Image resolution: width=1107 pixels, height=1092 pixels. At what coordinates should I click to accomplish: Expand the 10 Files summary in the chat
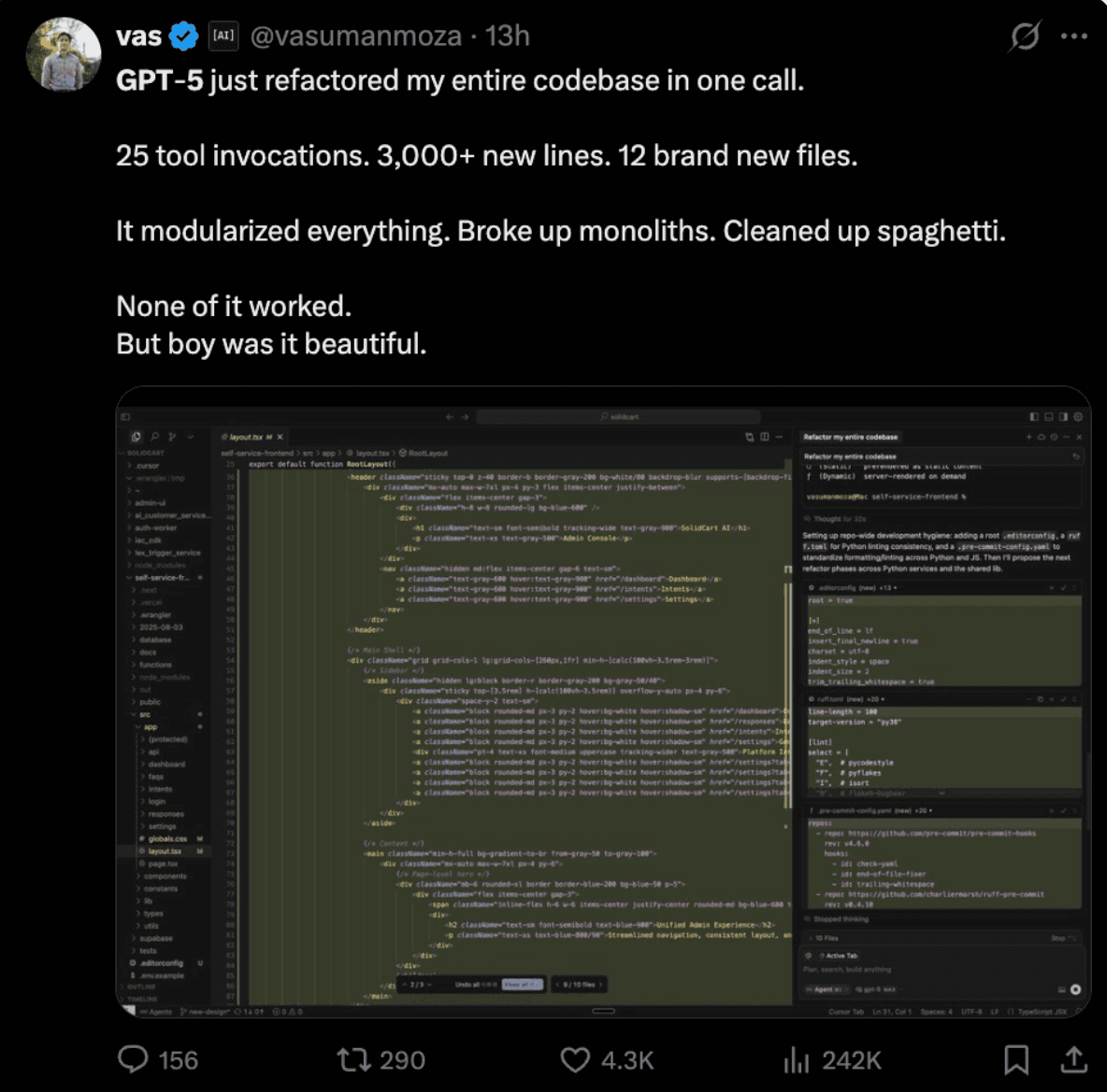click(827, 936)
